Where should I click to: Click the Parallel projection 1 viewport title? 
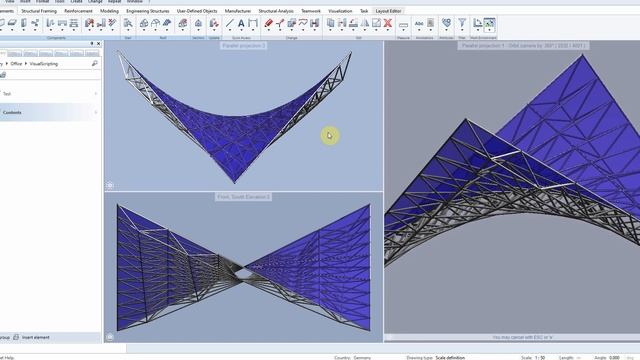coord(523,45)
